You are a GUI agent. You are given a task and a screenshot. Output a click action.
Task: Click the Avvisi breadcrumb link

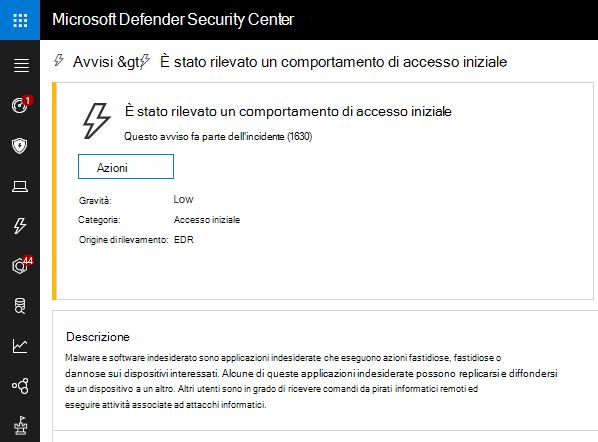pyautogui.click(x=93, y=62)
